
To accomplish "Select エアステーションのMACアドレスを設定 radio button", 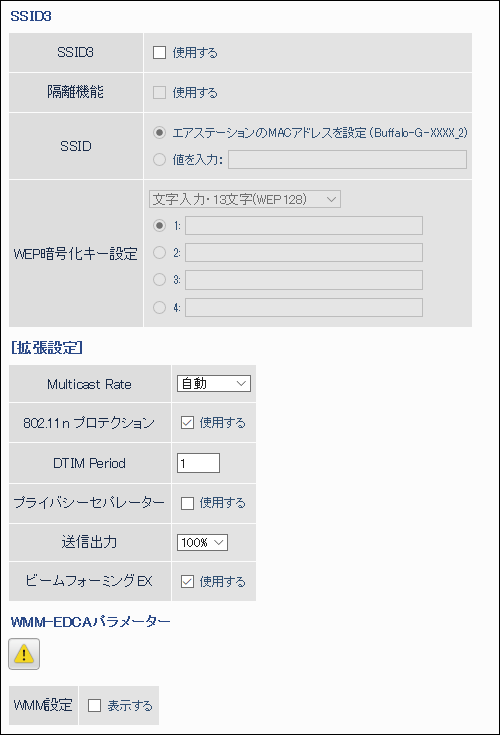I will tap(159, 133).
